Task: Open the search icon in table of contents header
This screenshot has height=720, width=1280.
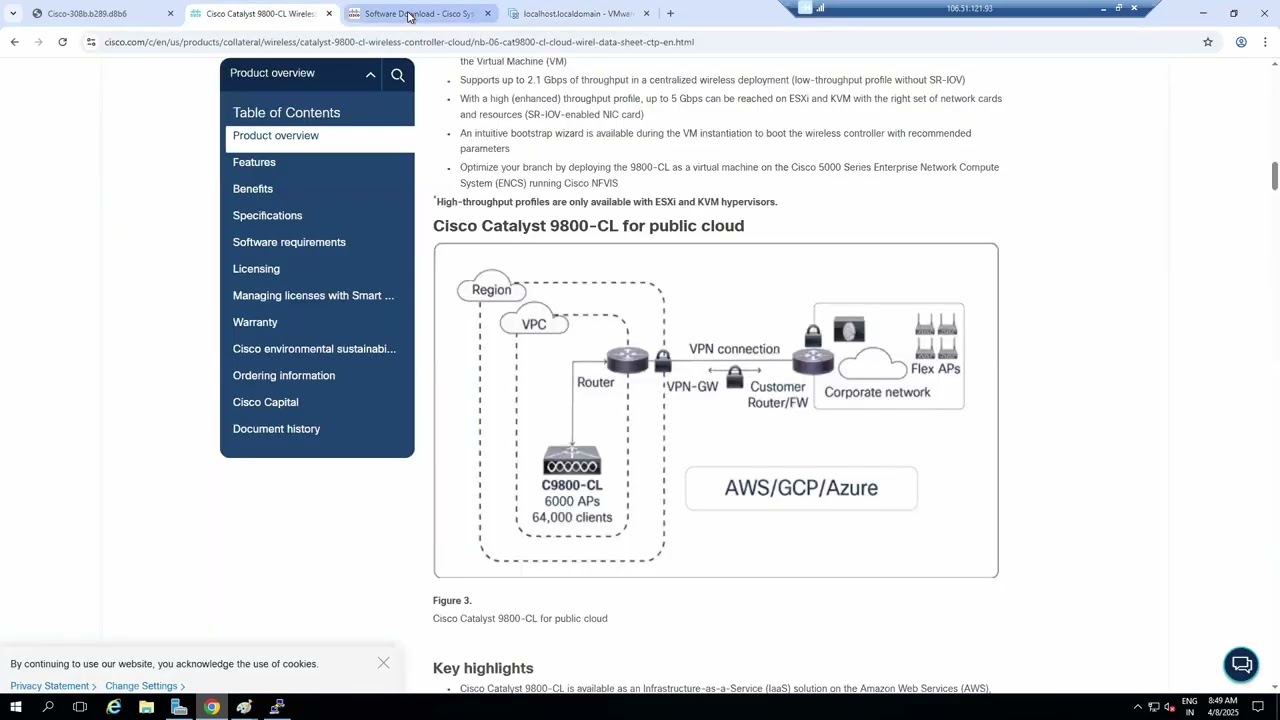Action: coord(398,75)
